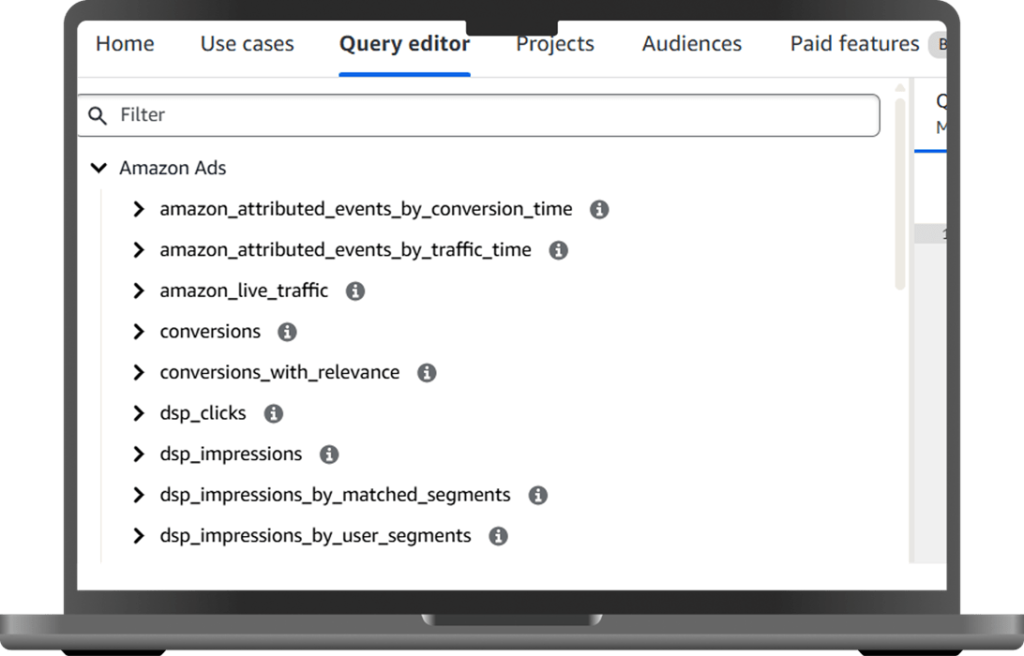Expand conversions_with_relevance chevron

[x=138, y=372]
